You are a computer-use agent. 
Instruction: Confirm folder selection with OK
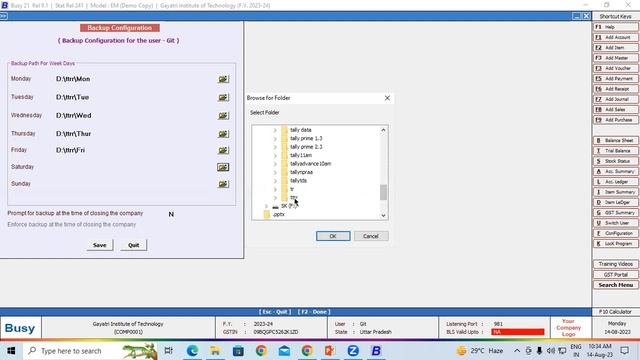[333, 236]
